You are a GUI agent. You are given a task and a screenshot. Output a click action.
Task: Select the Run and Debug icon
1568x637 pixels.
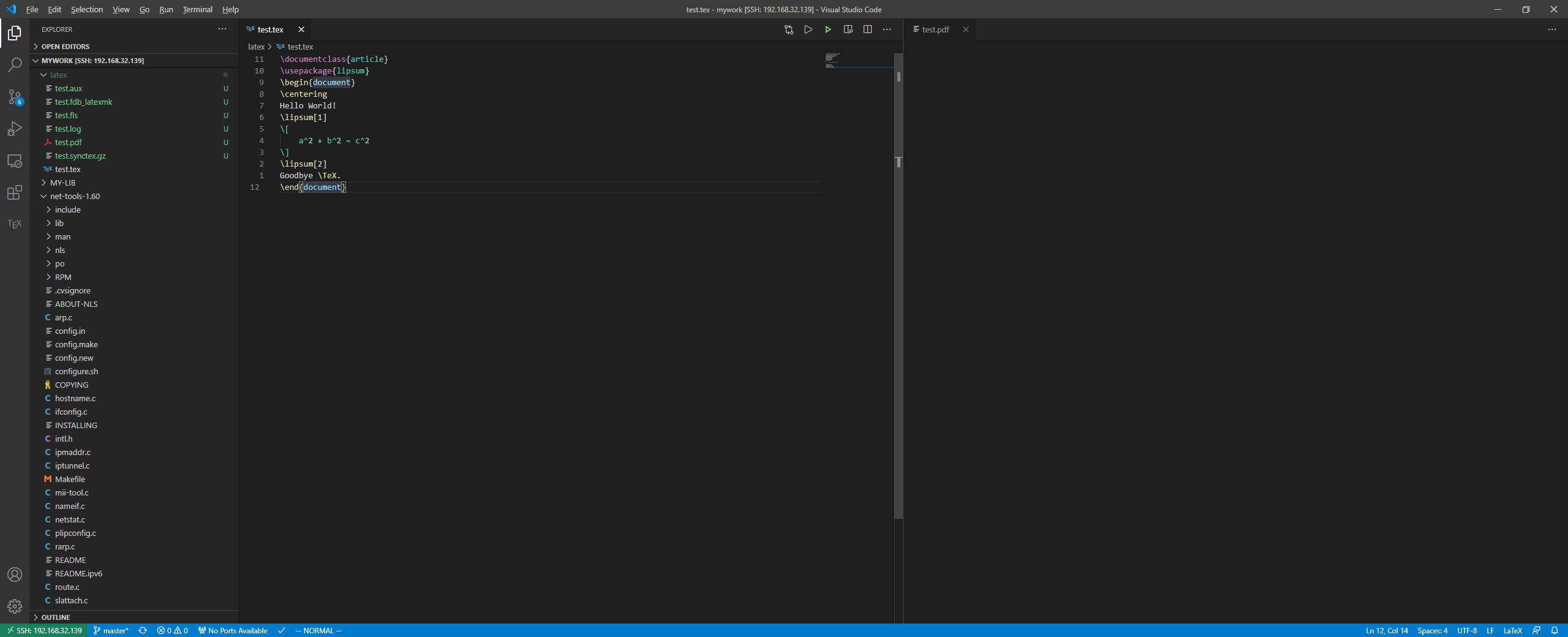pyautogui.click(x=14, y=129)
